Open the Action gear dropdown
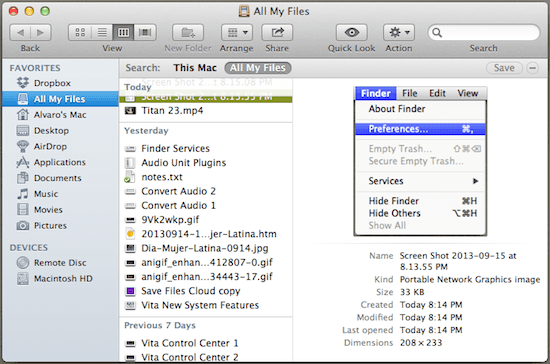Image resolution: width=550 pixels, height=364 pixels. point(399,33)
